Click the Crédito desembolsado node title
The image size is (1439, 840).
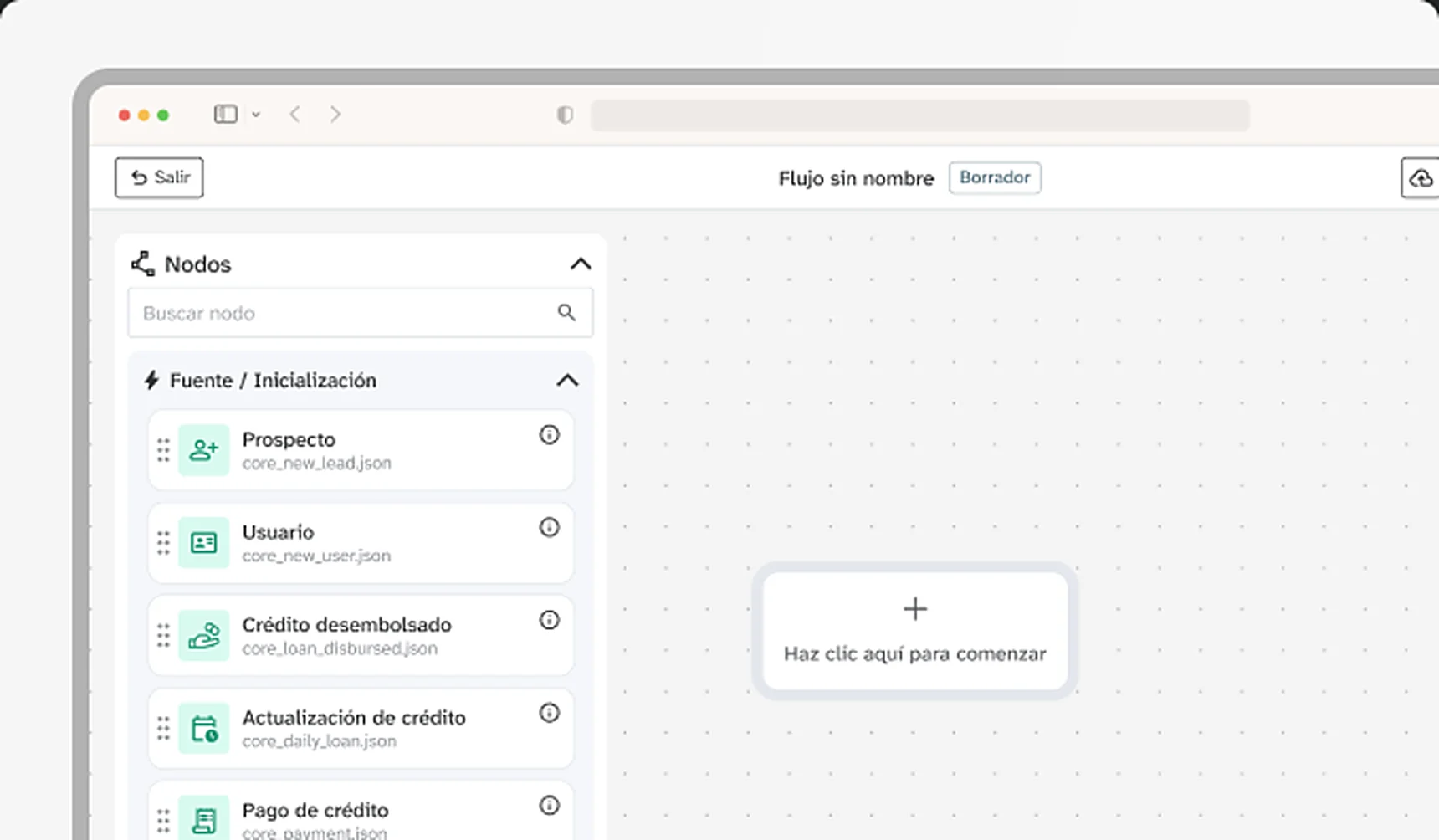346,625
